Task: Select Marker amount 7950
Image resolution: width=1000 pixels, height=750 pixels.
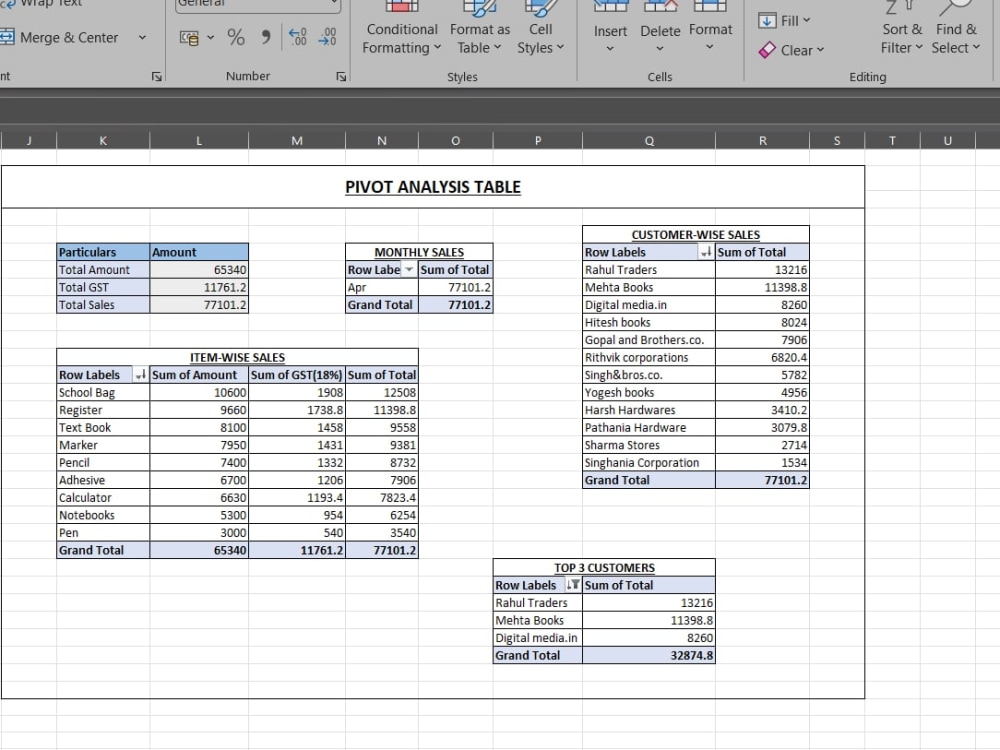Action: click(x=199, y=445)
